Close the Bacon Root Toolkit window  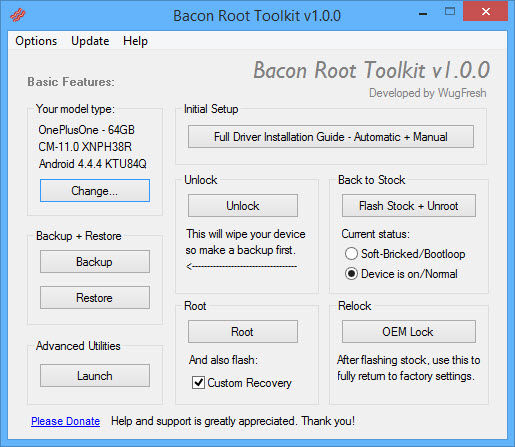coord(485,12)
